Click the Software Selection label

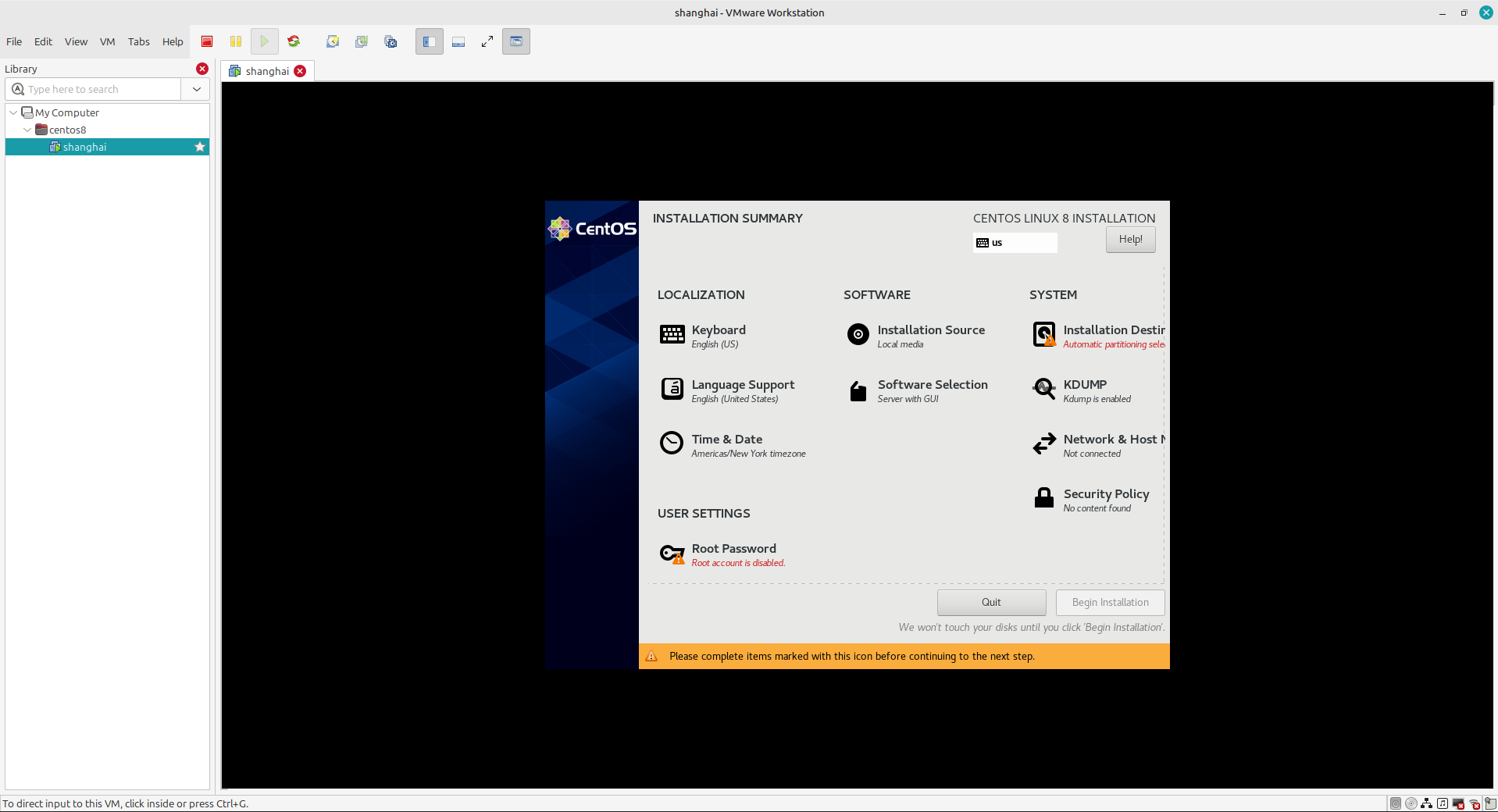[933, 384]
